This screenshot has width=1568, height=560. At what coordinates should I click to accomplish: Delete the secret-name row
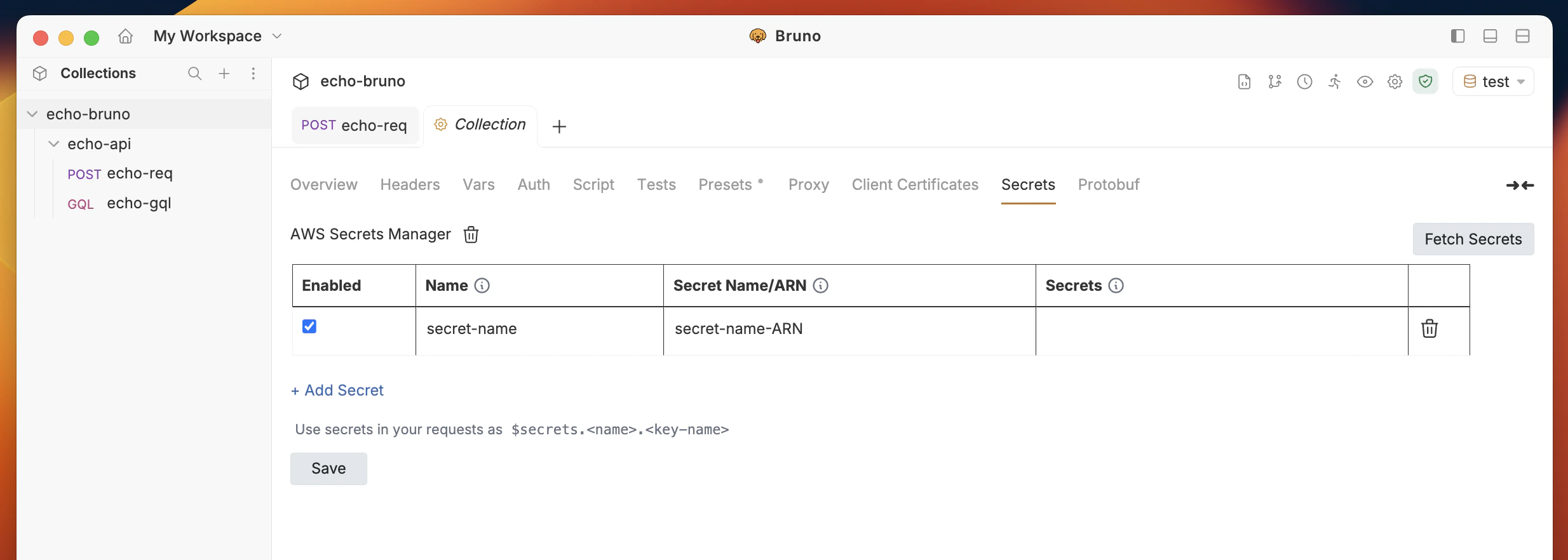1429,328
